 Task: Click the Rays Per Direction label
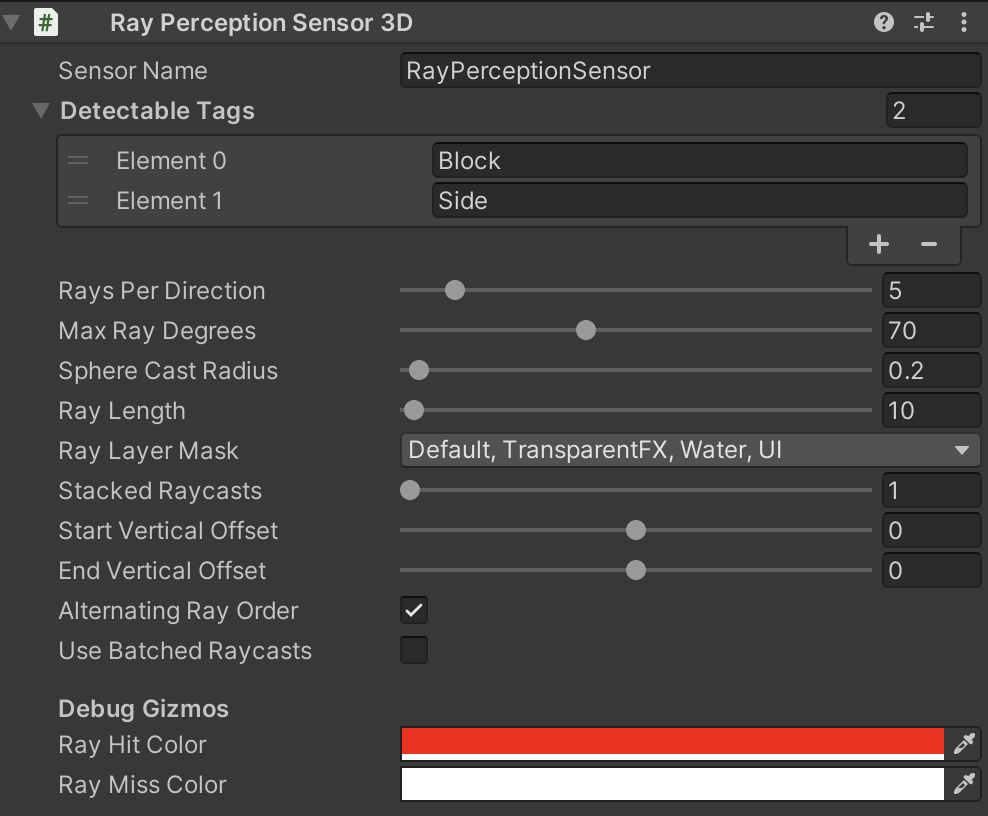pyautogui.click(x=162, y=291)
